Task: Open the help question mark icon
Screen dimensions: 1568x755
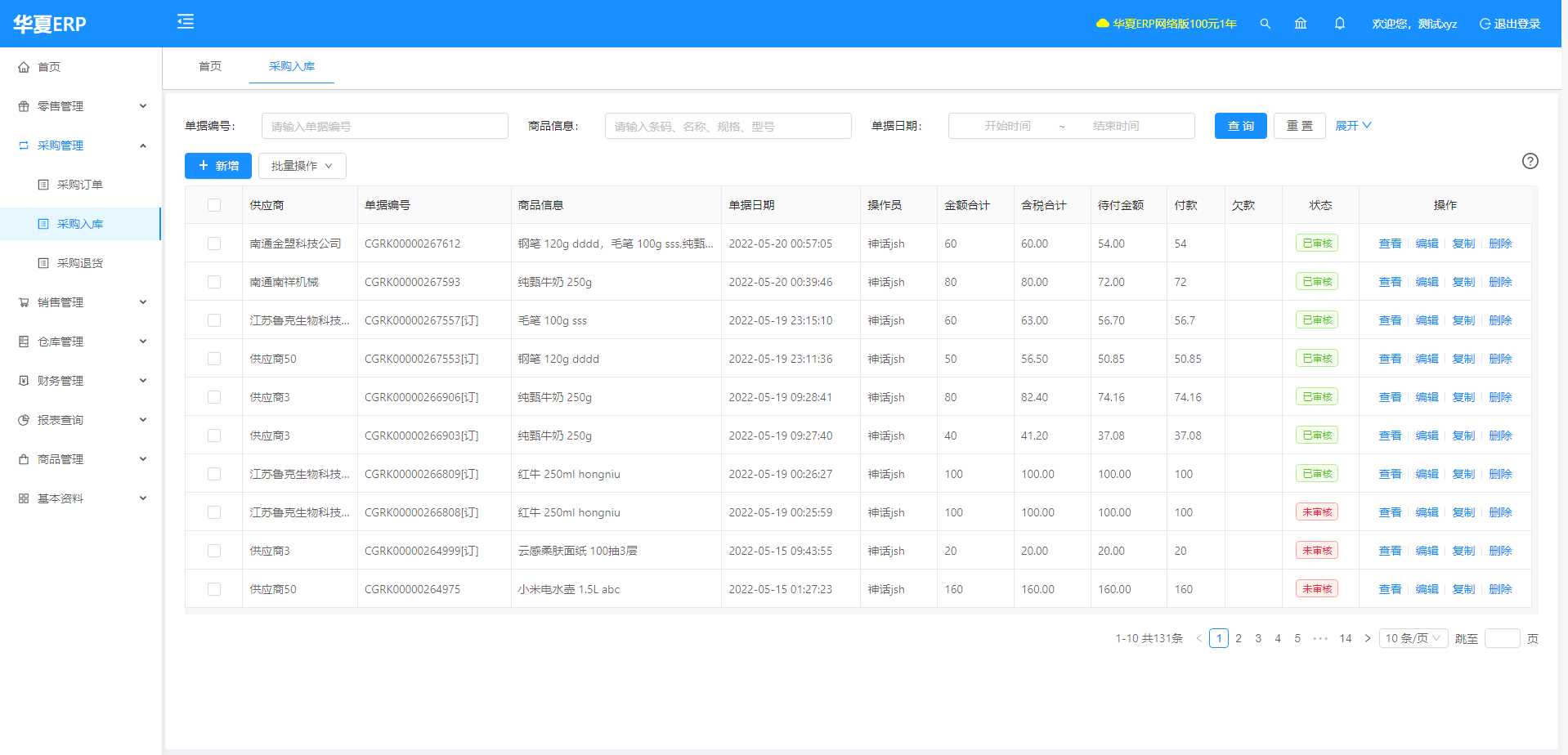Action: pyautogui.click(x=1530, y=161)
